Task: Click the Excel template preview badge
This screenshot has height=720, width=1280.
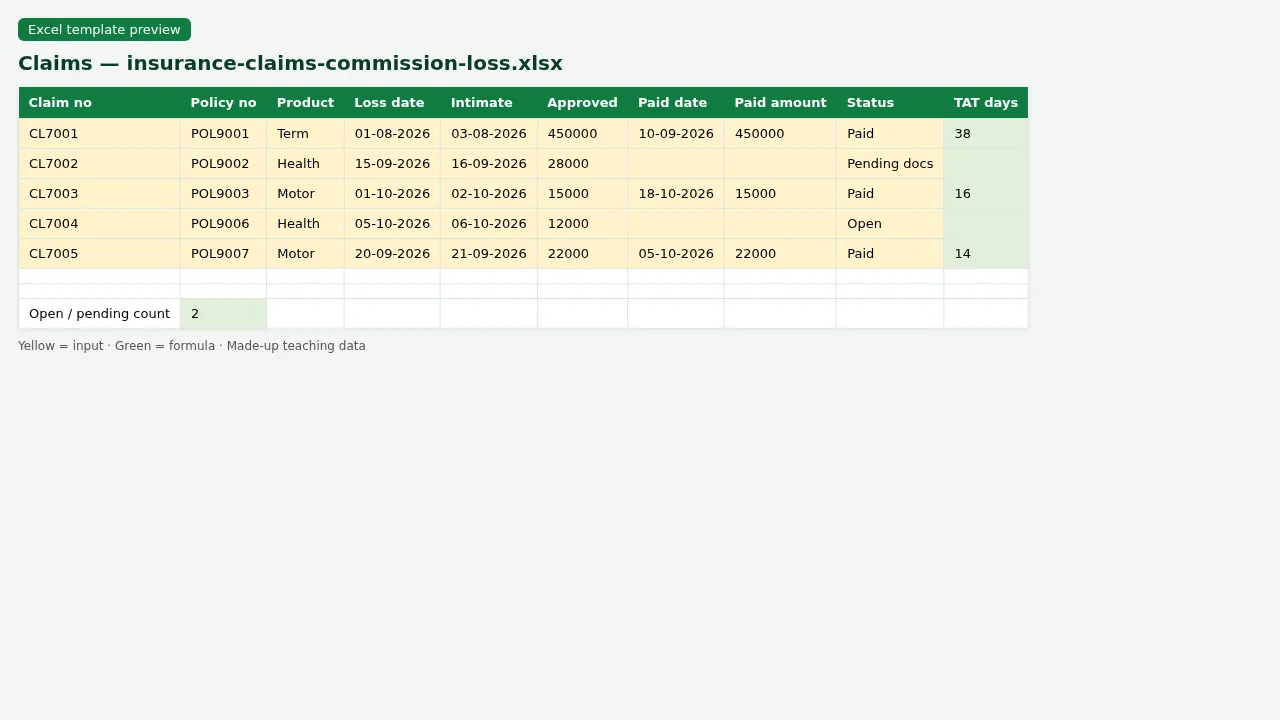Action: coord(104,30)
